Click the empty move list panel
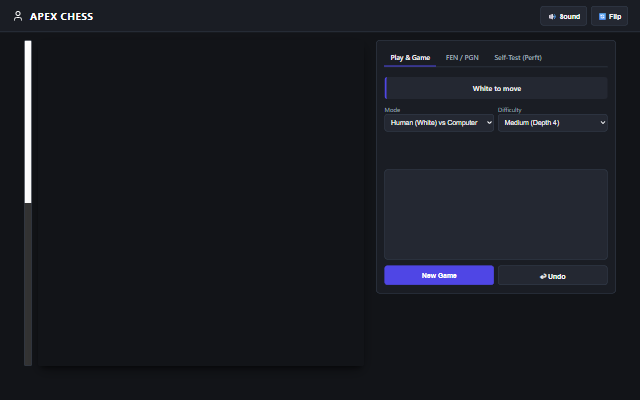This screenshot has width=640, height=400. 496,214
